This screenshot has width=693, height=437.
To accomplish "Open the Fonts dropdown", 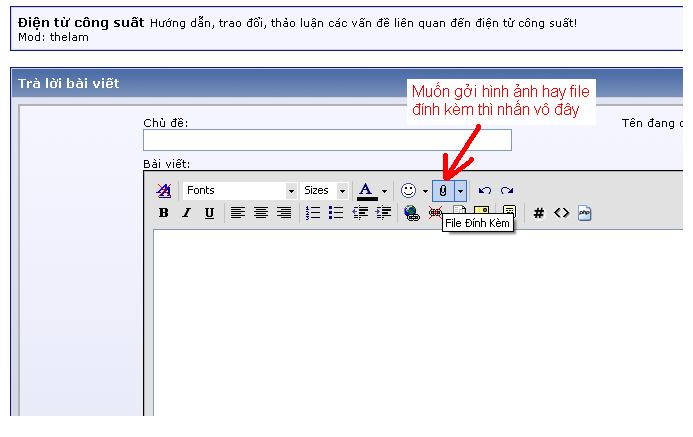I will [240, 190].
